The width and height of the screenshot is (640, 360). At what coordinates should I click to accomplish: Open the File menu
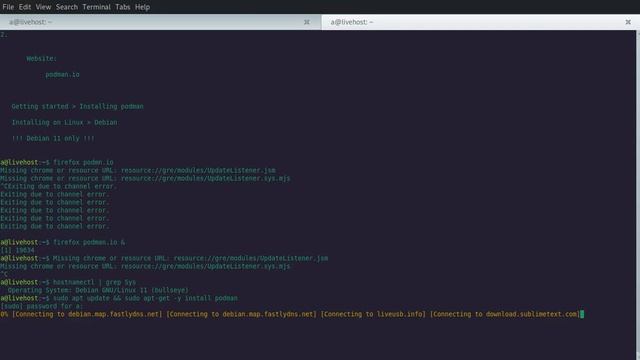pyautogui.click(x=8, y=7)
